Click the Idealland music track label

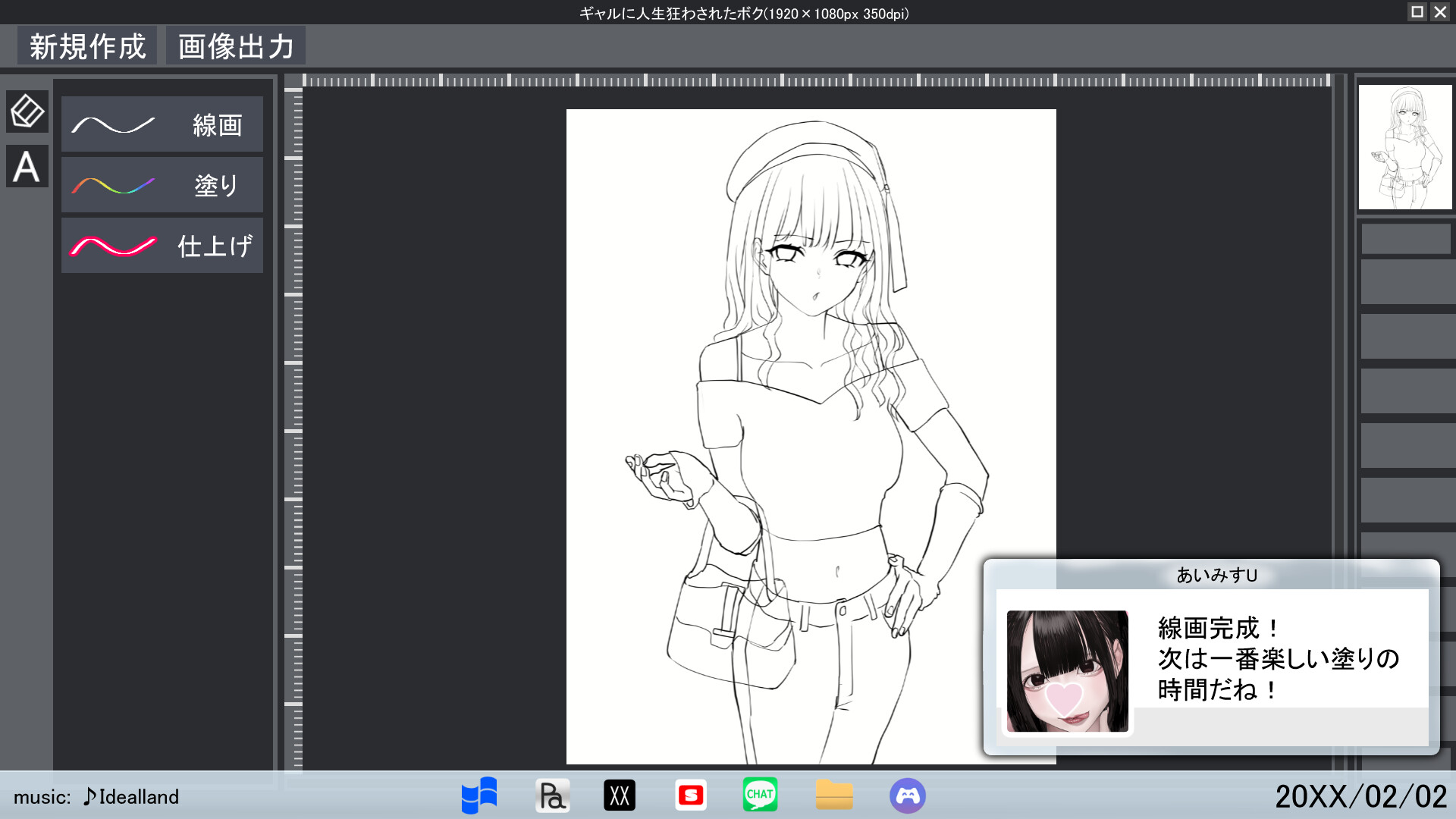click(x=130, y=796)
